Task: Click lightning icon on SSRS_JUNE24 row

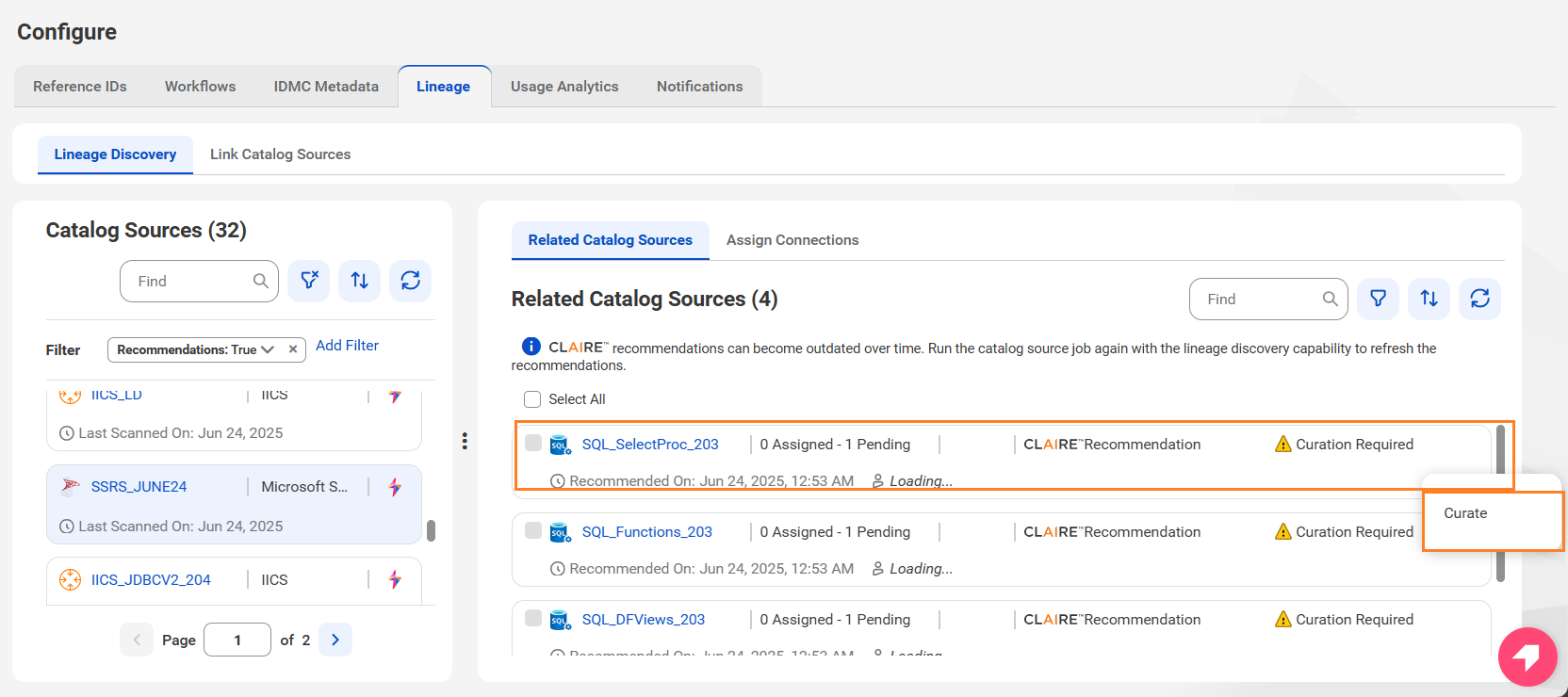Action: tap(396, 487)
